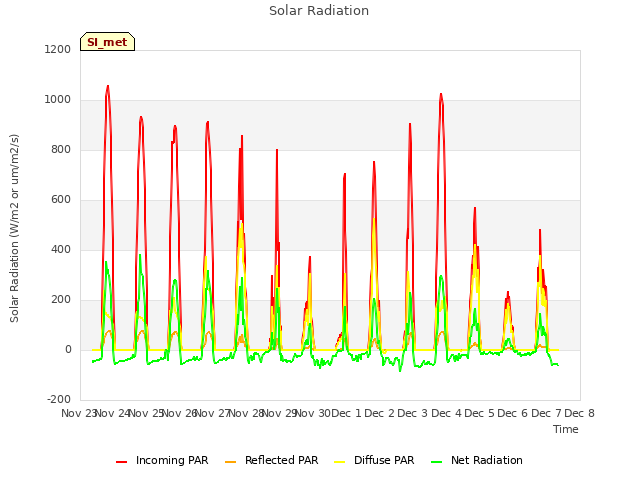Viewport: 640px width, 480px height.
Task: Click the 200 y-axis tick label
Action: pos(61,300)
